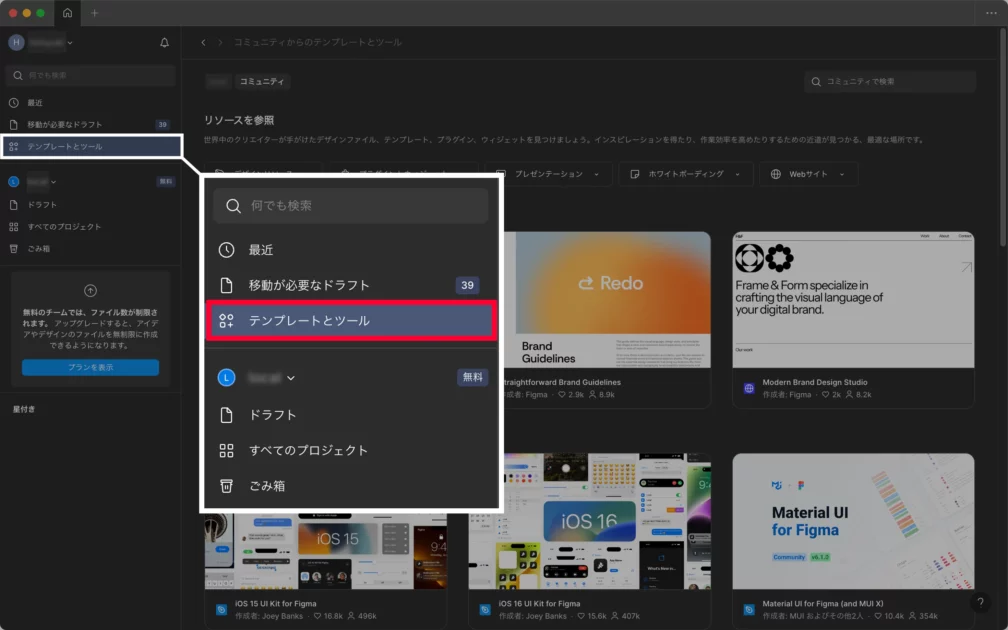Select ドラフト in the left sidebar
This screenshot has height=630, width=1008.
[x=42, y=205]
